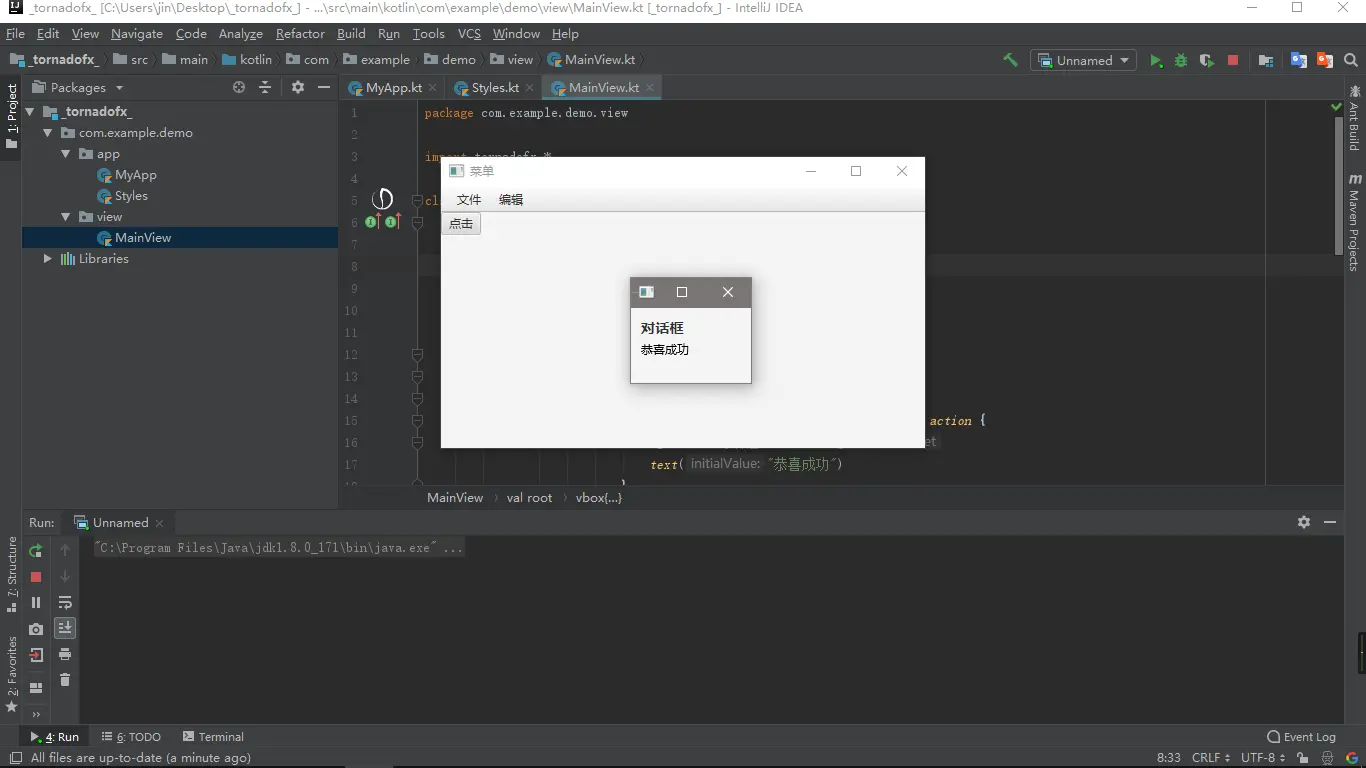
Task: Click the red Stop icon in main toolbar
Action: [x=1233, y=60]
